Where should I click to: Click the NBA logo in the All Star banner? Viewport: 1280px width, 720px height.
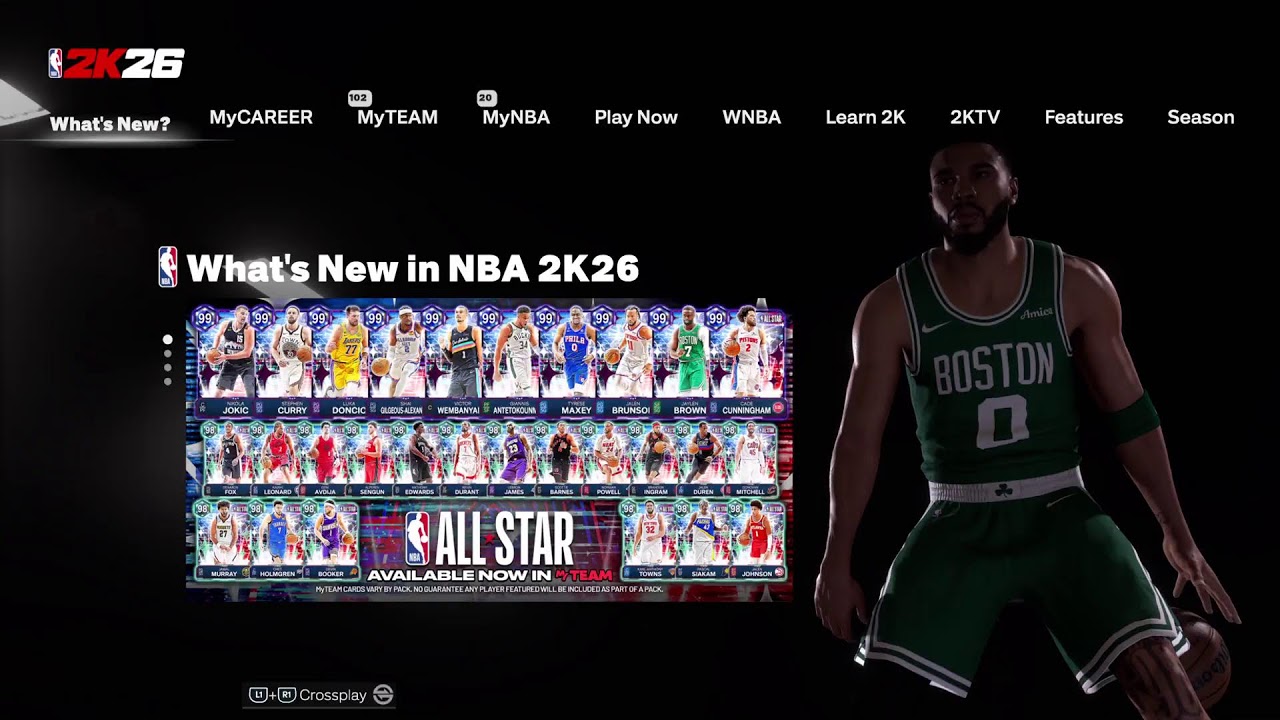(x=418, y=538)
